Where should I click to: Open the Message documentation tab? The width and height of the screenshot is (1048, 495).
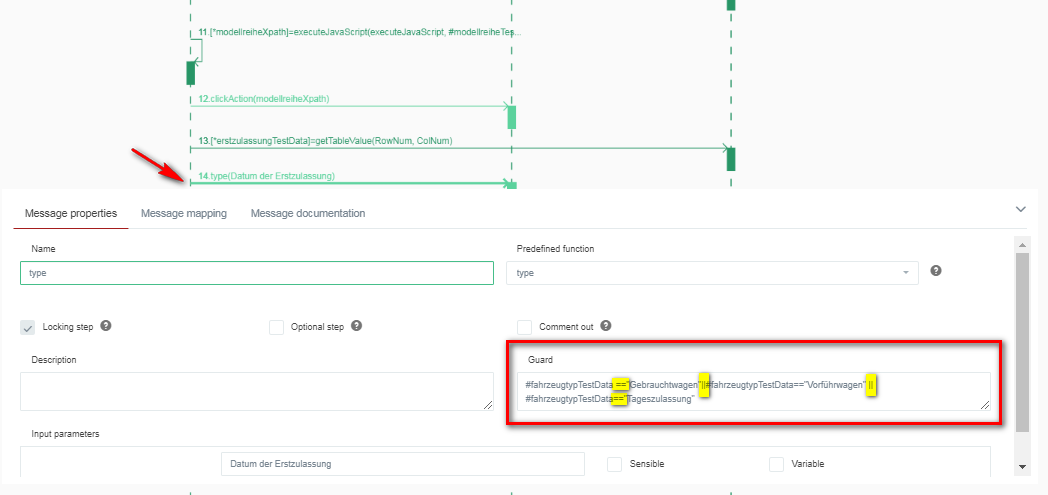(x=307, y=213)
